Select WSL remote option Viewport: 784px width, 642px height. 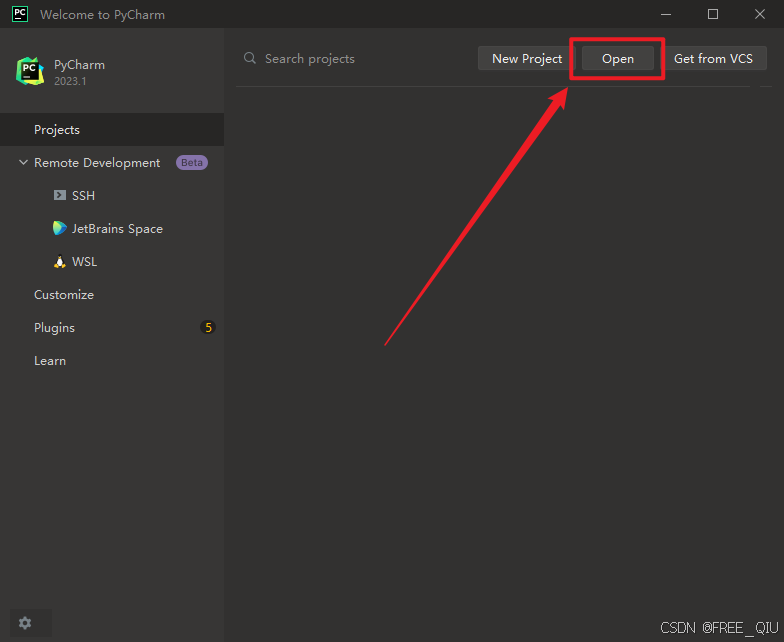pos(84,262)
